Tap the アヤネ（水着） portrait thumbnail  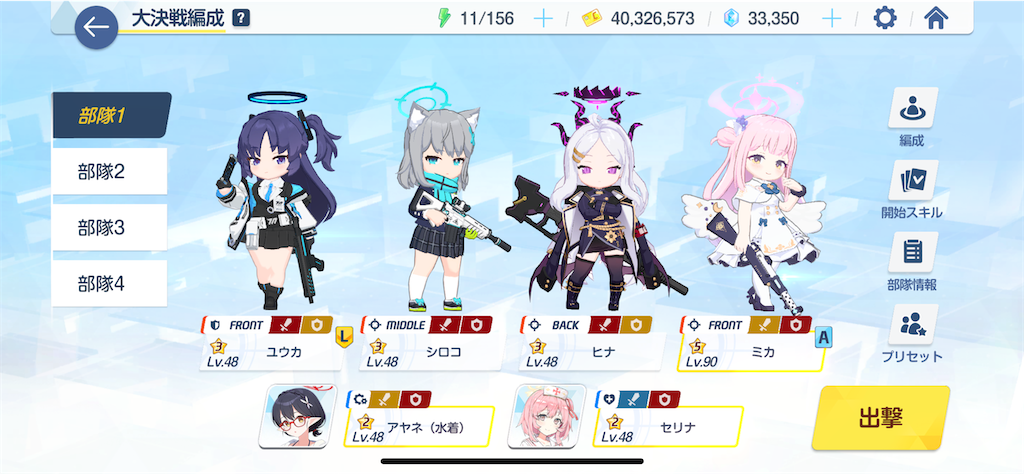coord(298,416)
